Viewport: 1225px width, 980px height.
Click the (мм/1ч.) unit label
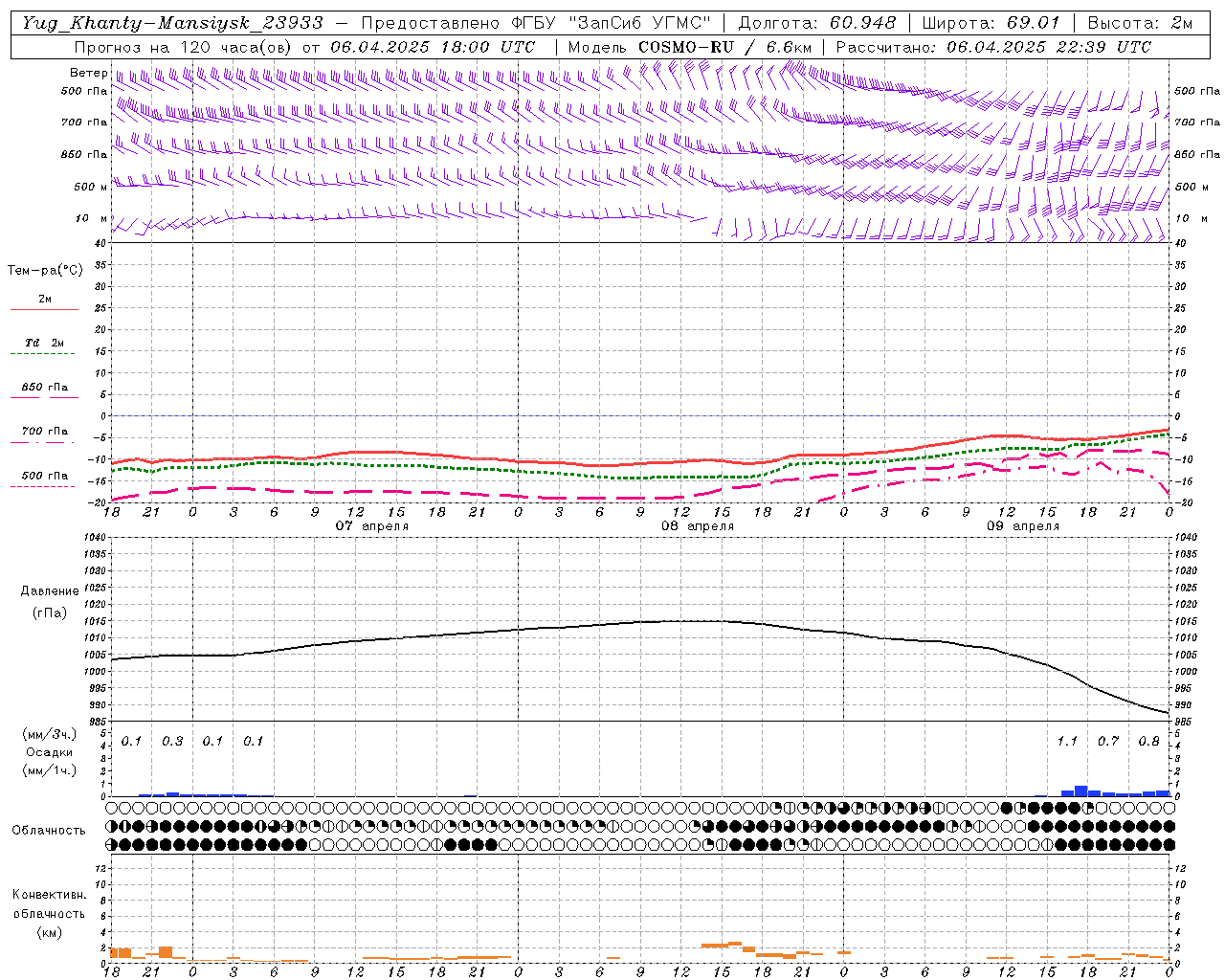[50, 770]
